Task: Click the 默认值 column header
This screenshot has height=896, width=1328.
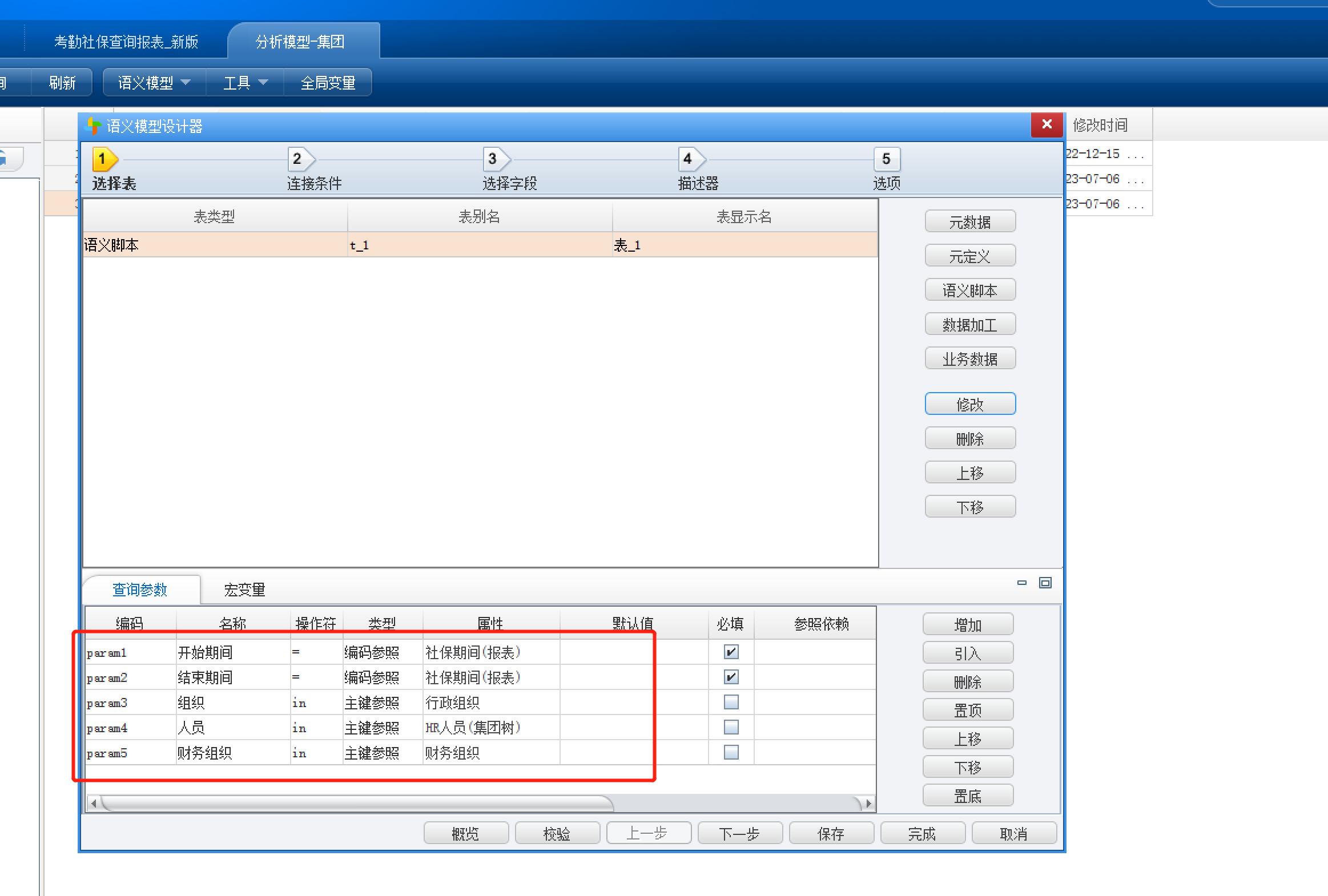Action: tap(633, 624)
